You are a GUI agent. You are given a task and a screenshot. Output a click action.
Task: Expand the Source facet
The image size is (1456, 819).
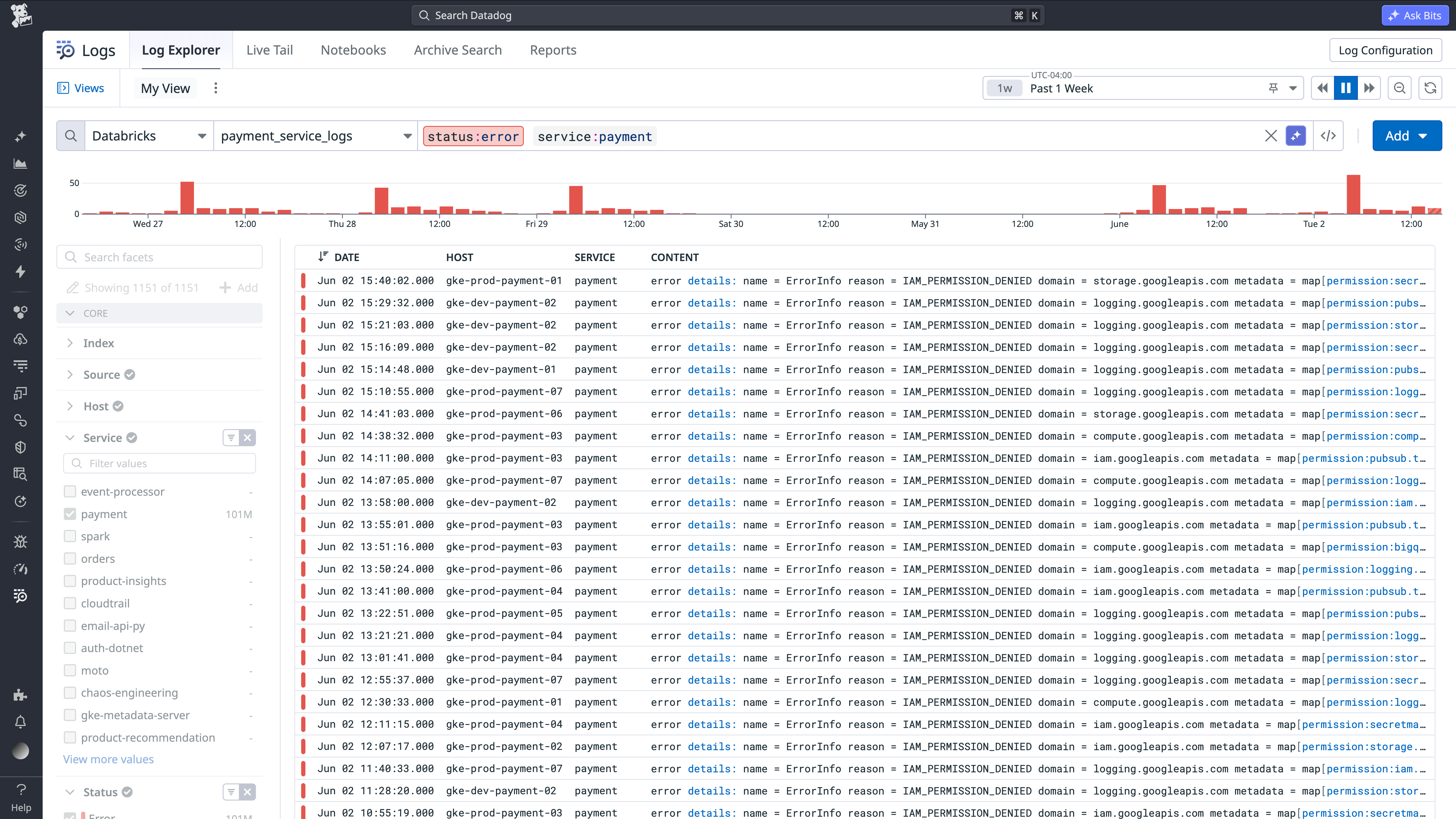click(70, 375)
